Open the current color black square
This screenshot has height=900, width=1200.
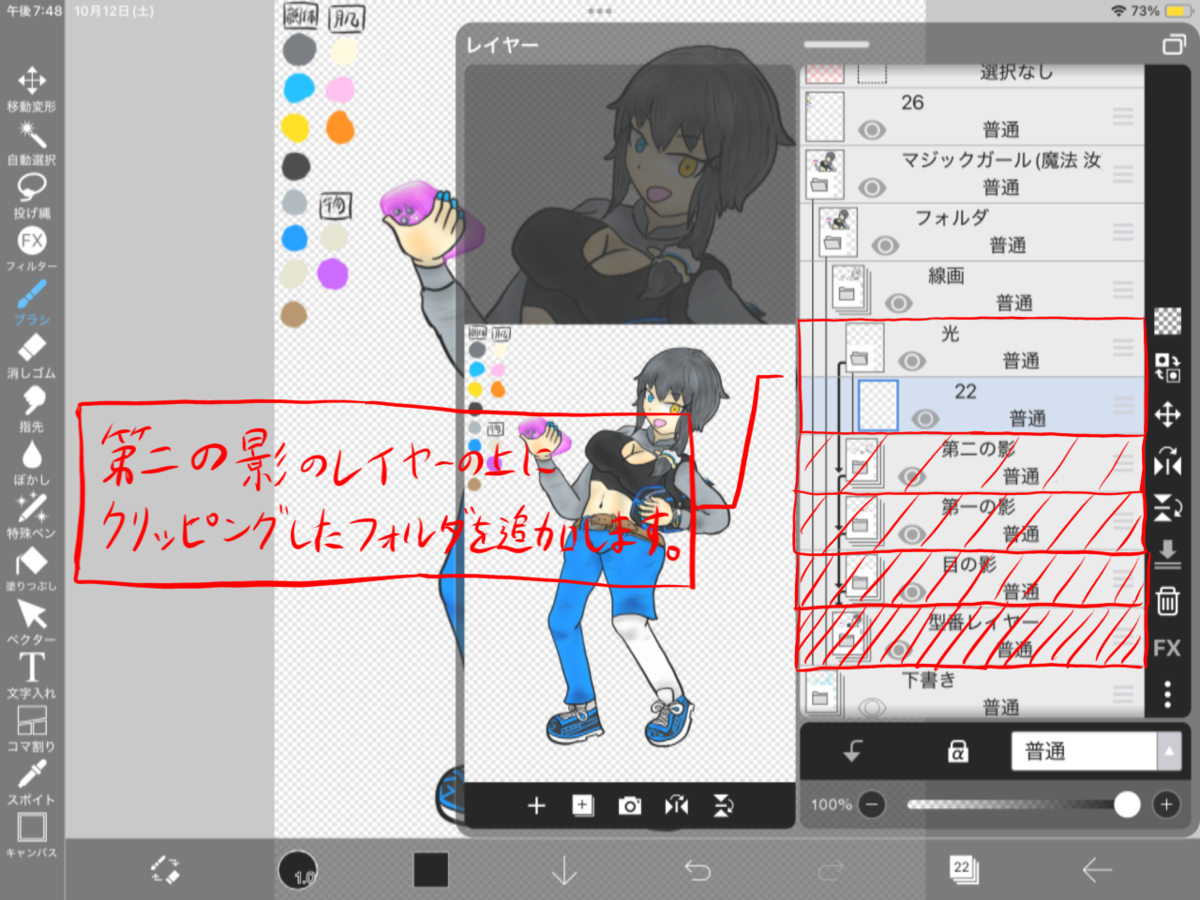(431, 870)
